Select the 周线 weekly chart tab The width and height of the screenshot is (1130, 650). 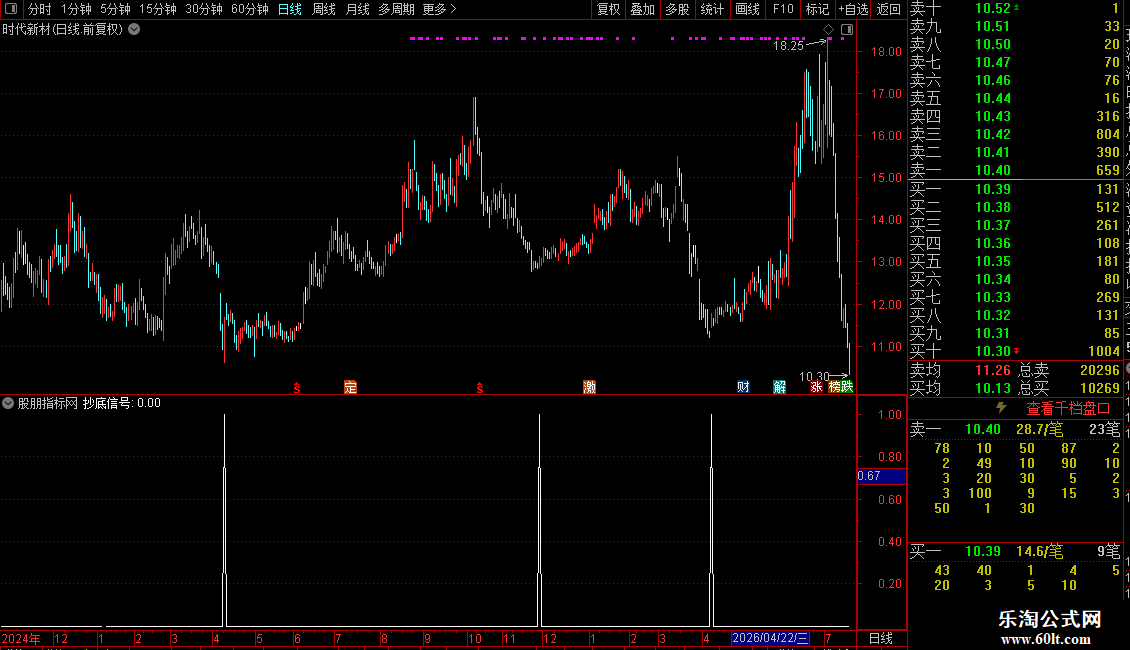point(324,9)
